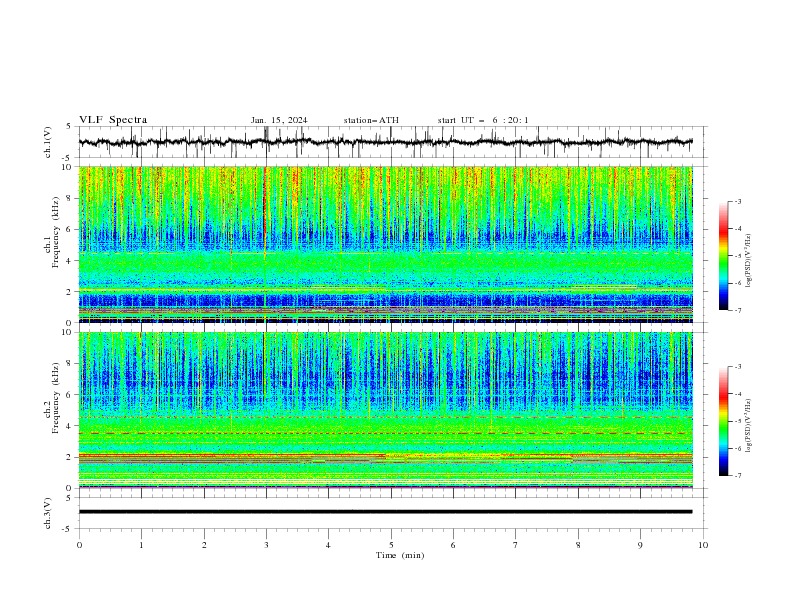Select the "4" tick on the time axis
Screen dimensions: 792x612
pyautogui.click(x=328, y=545)
